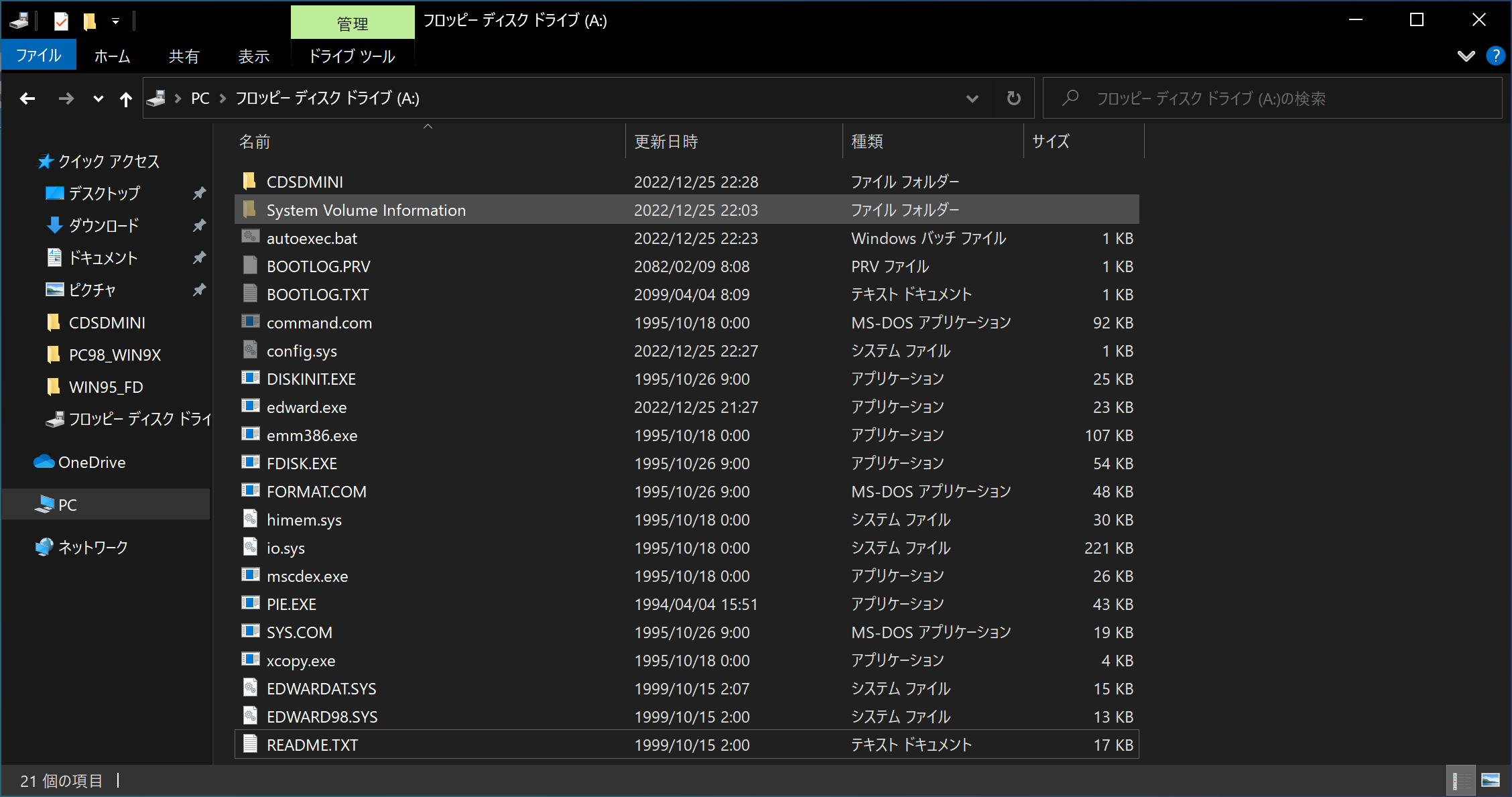Navigate back with the back arrow
The image size is (1512, 797).
[27, 99]
